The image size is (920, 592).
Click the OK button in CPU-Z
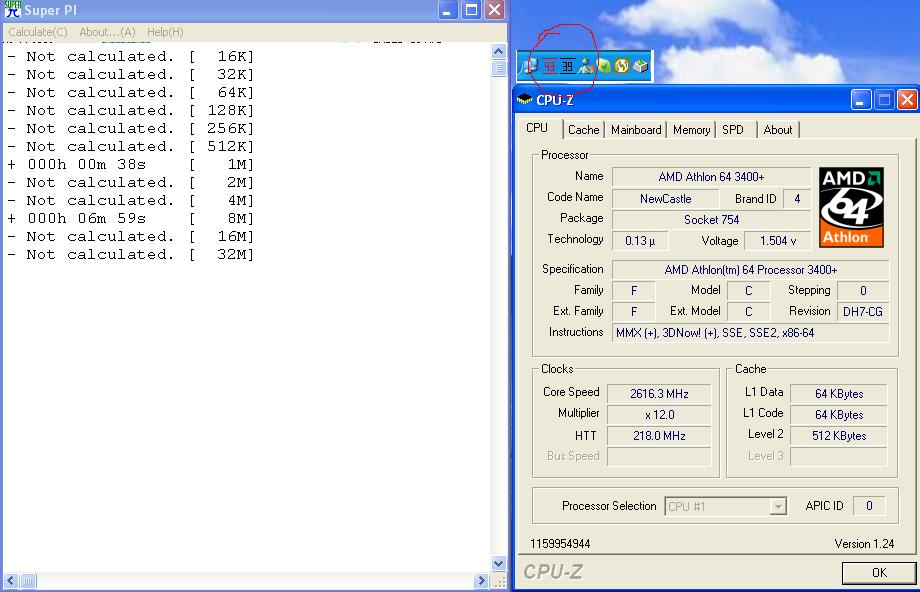click(879, 573)
